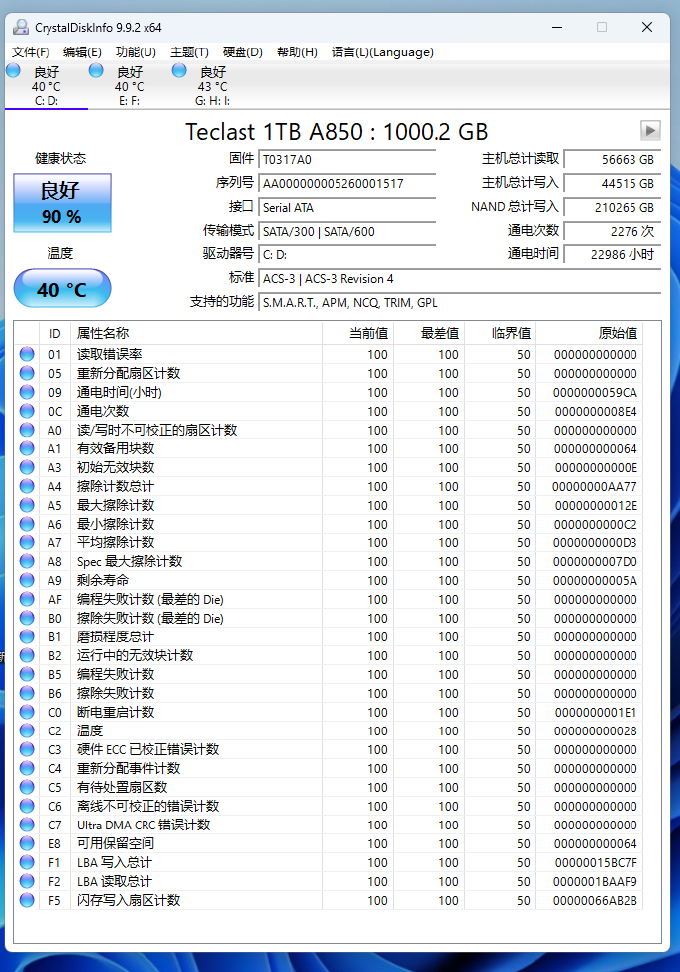Click the status icon for attribute B1 磨损程度总计
680x972 pixels.
[x=27, y=637]
